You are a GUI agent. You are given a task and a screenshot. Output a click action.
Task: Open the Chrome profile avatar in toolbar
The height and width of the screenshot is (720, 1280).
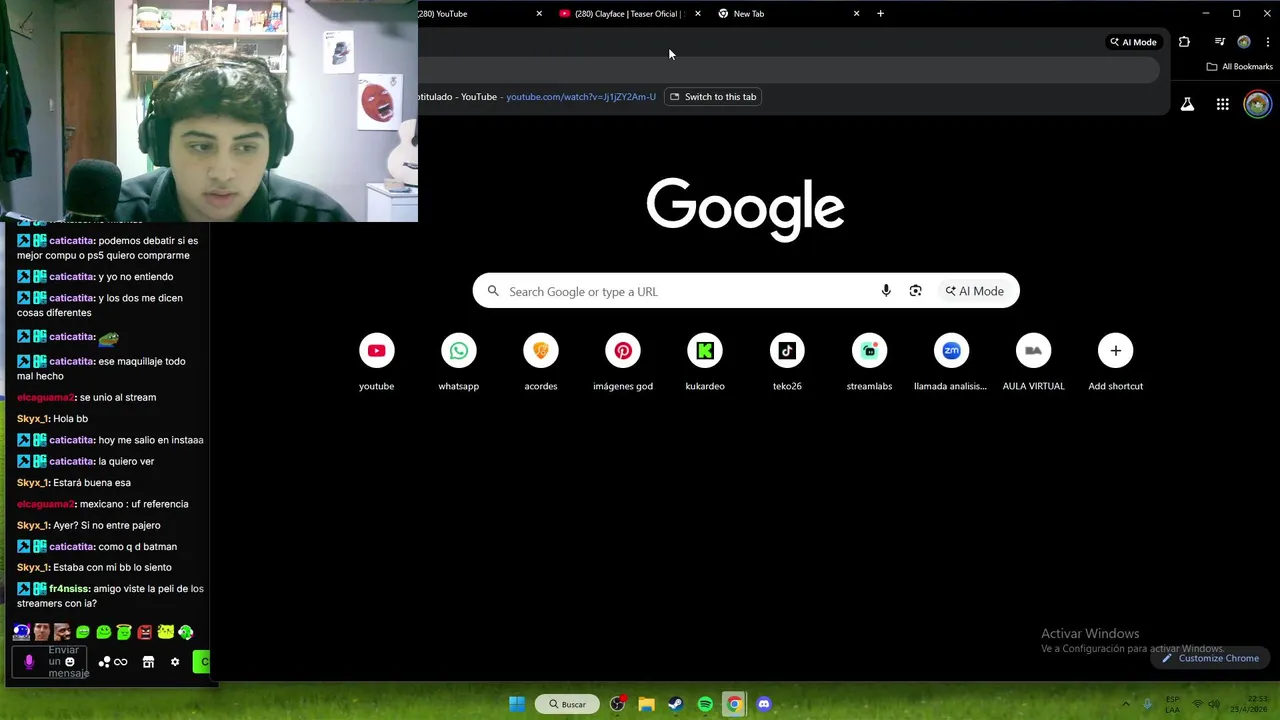point(1244,42)
